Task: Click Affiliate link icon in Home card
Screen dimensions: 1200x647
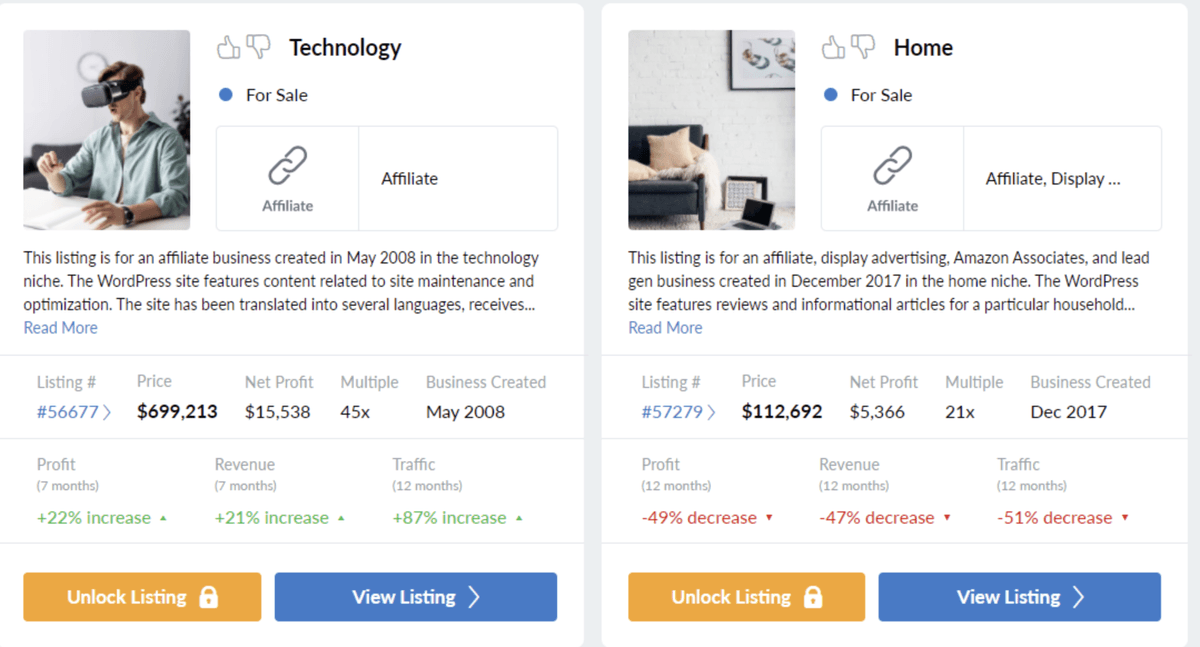Action: 892,167
